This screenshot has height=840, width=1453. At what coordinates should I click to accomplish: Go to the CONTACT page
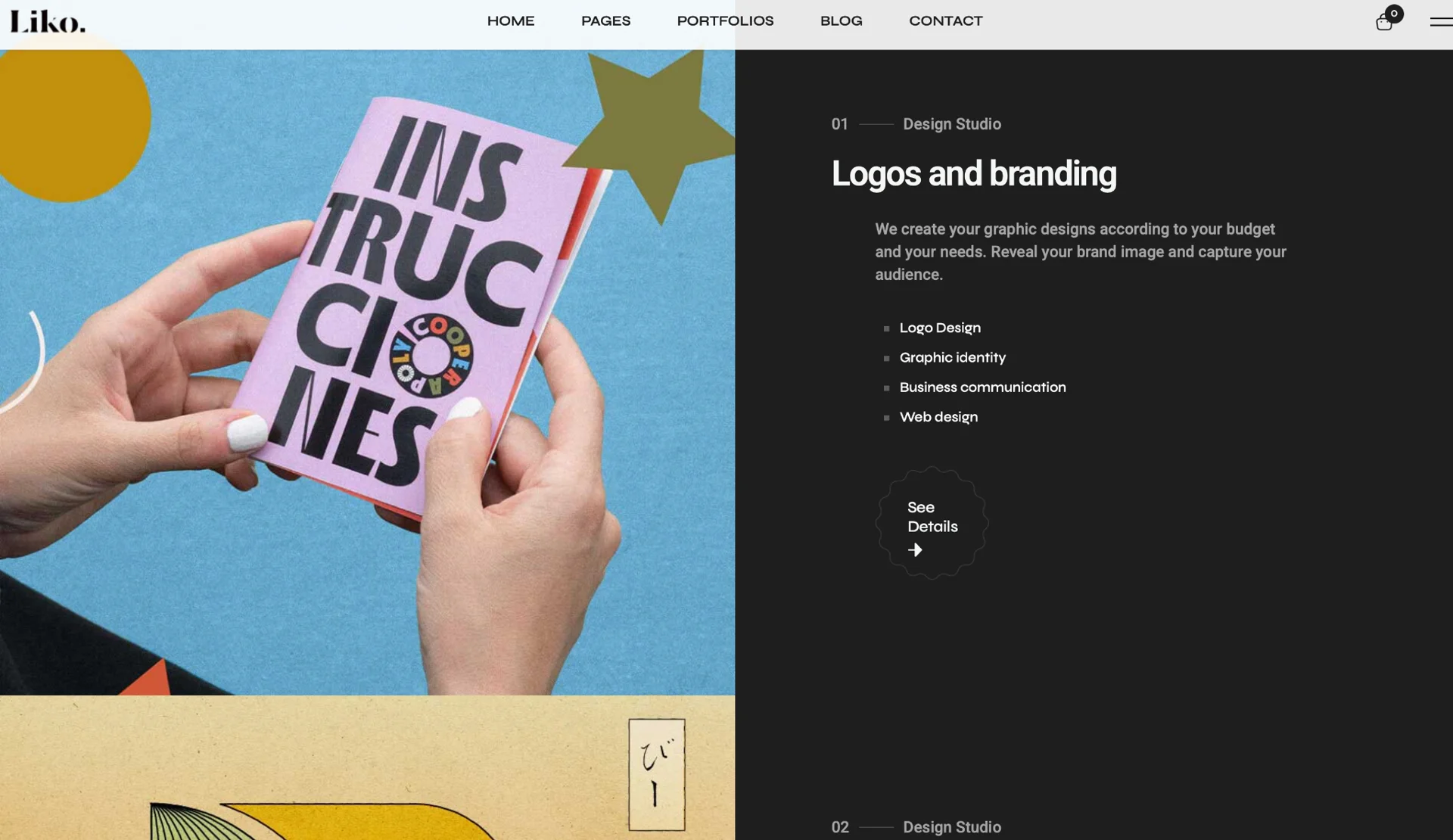[x=945, y=21]
